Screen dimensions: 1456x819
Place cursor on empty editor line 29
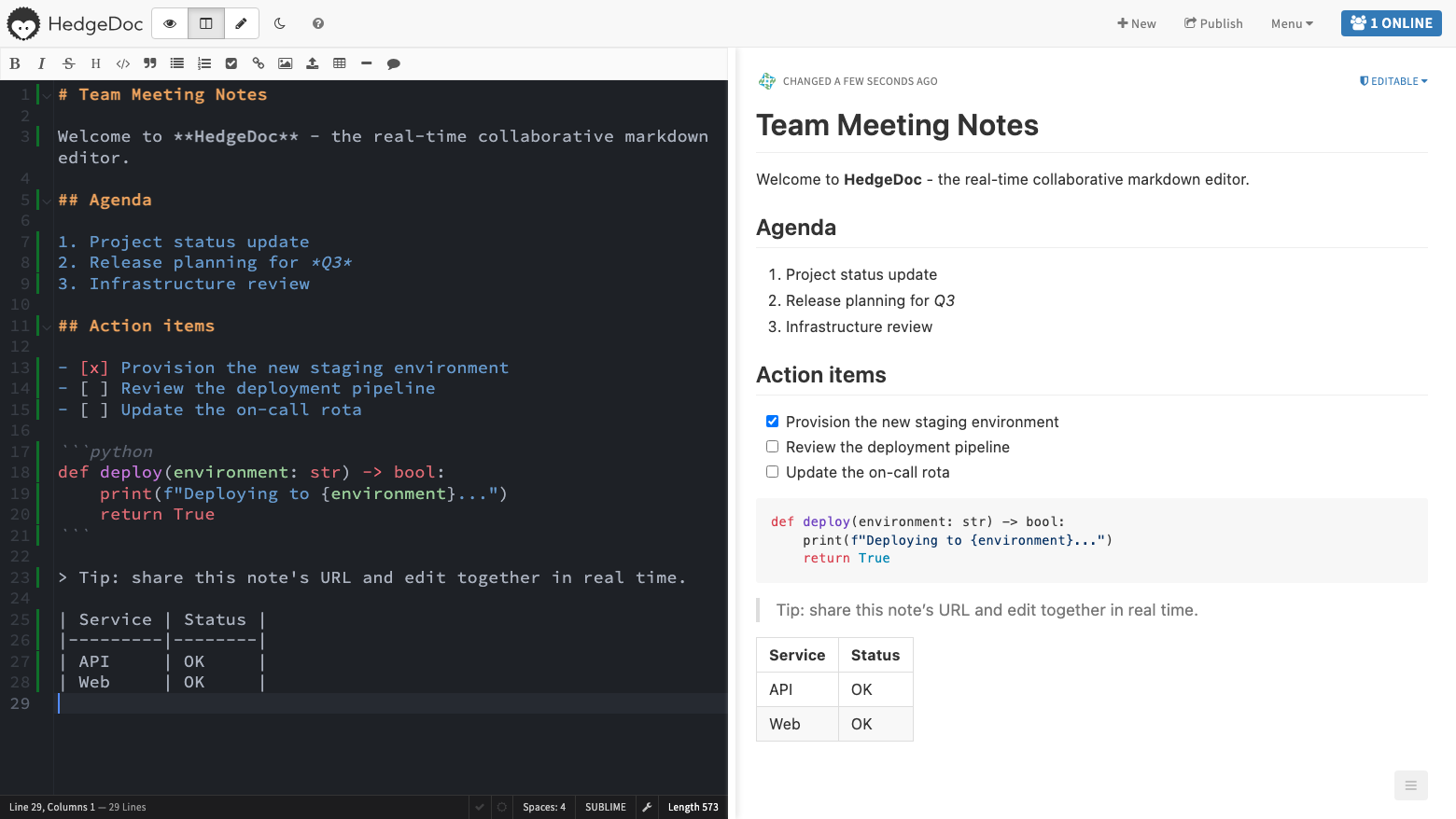coord(390,703)
